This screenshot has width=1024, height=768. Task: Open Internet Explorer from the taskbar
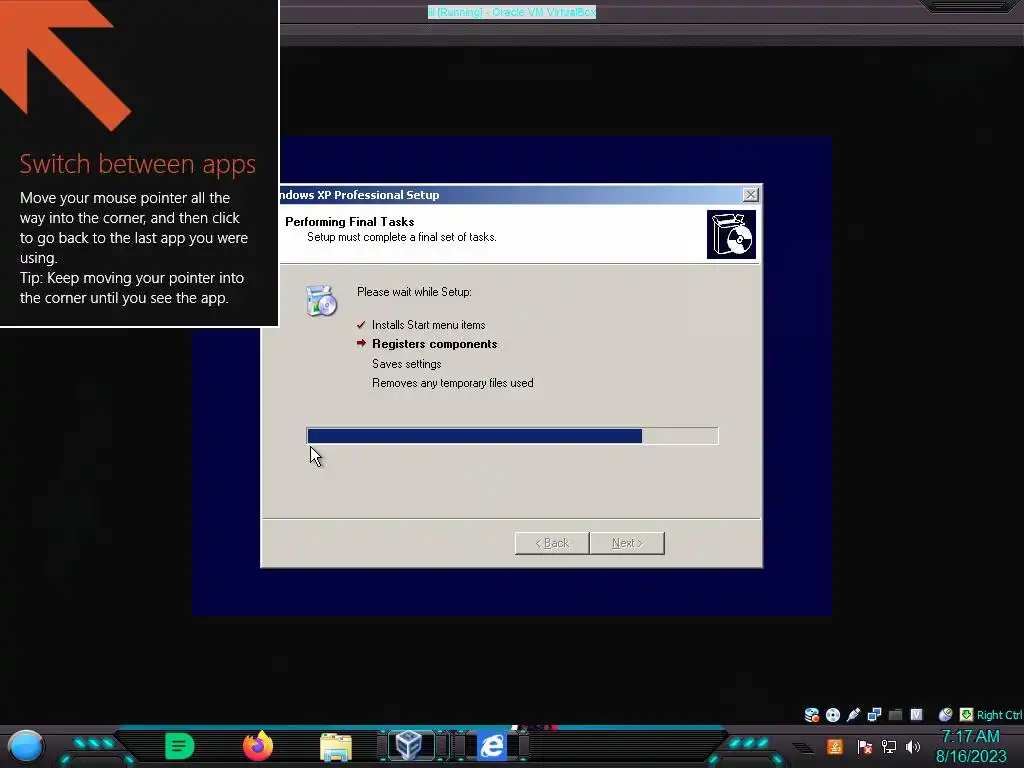click(x=492, y=746)
